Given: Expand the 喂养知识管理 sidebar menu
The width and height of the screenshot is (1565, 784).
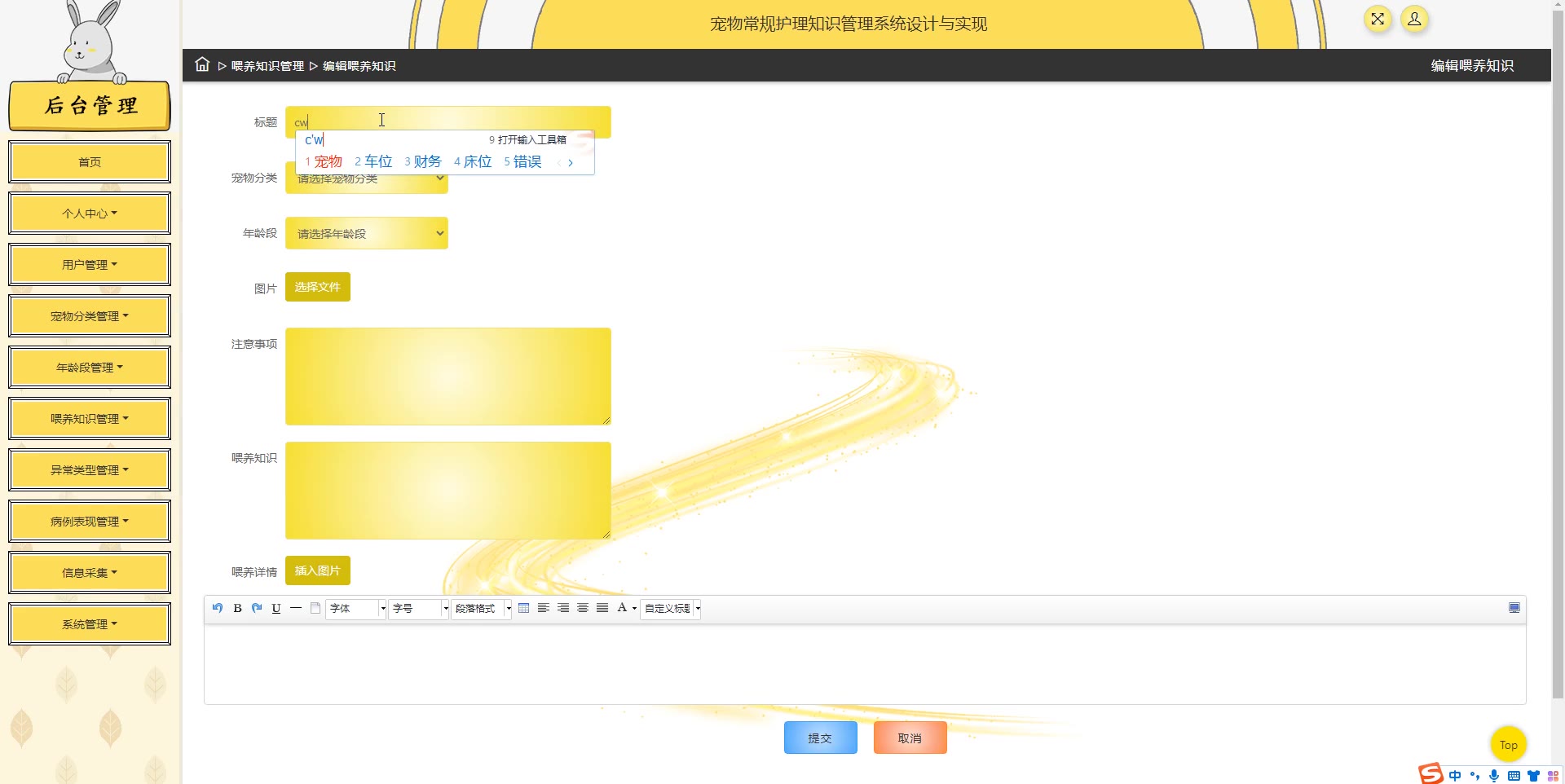Looking at the screenshot, I should tap(90, 419).
